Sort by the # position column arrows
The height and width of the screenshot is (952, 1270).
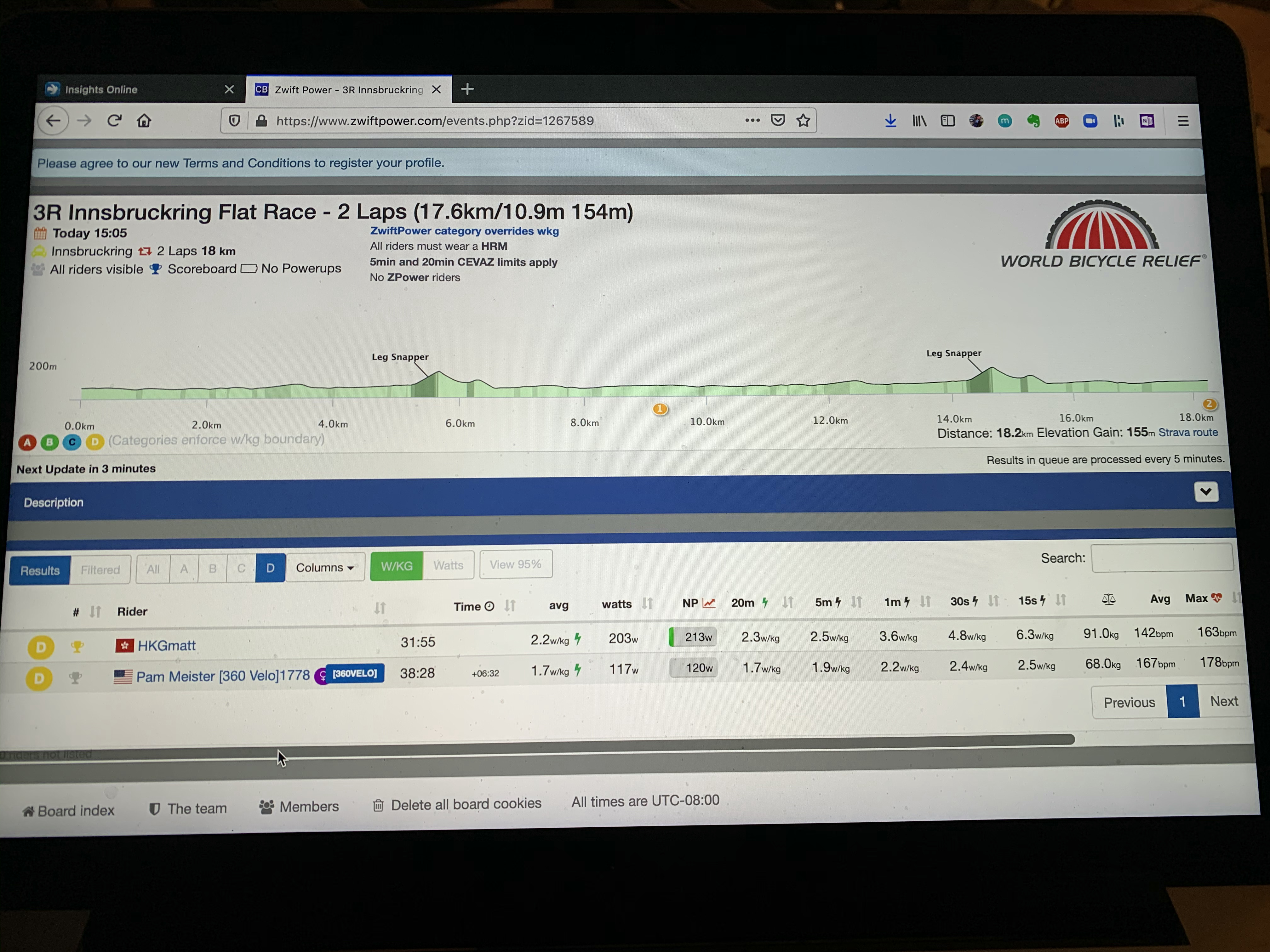coord(95,612)
